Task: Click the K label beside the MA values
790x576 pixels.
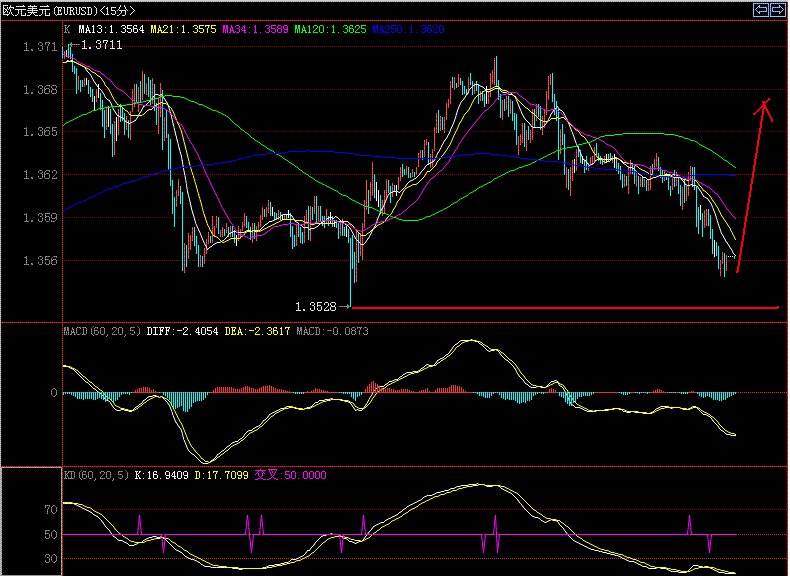Action: [x=68, y=29]
